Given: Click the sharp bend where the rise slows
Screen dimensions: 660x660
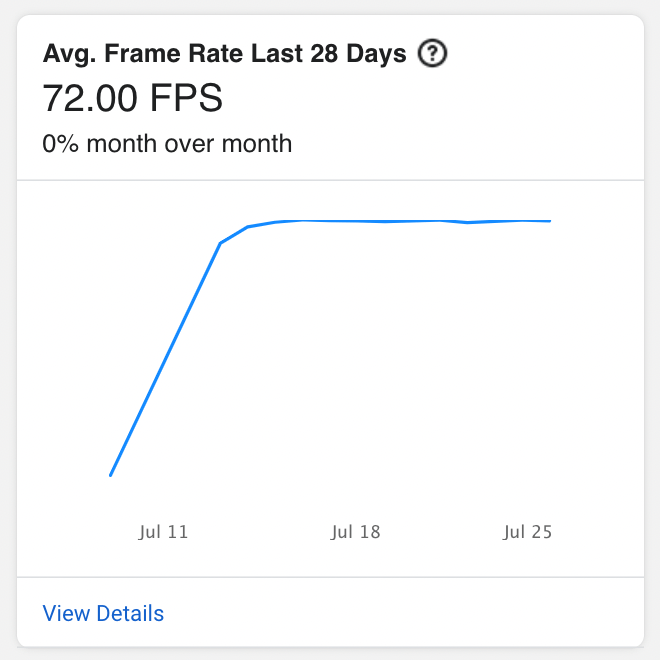Looking at the screenshot, I should 221,243.
